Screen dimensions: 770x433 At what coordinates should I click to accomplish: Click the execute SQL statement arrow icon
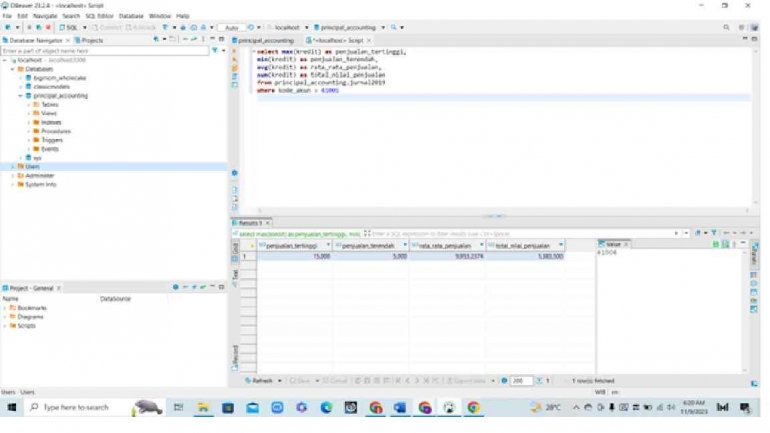[x=234, y=51]
